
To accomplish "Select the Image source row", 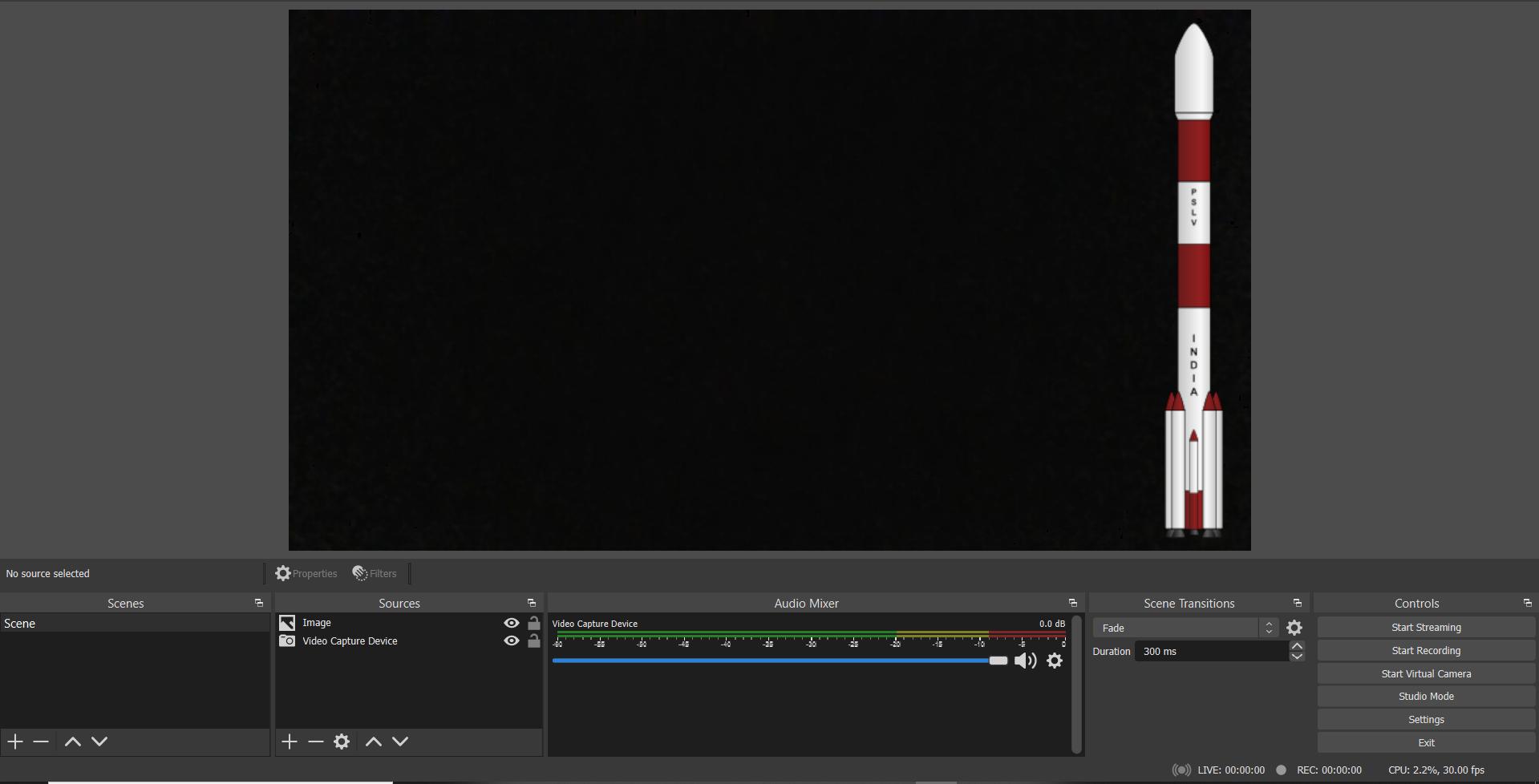I will point(409,623).
